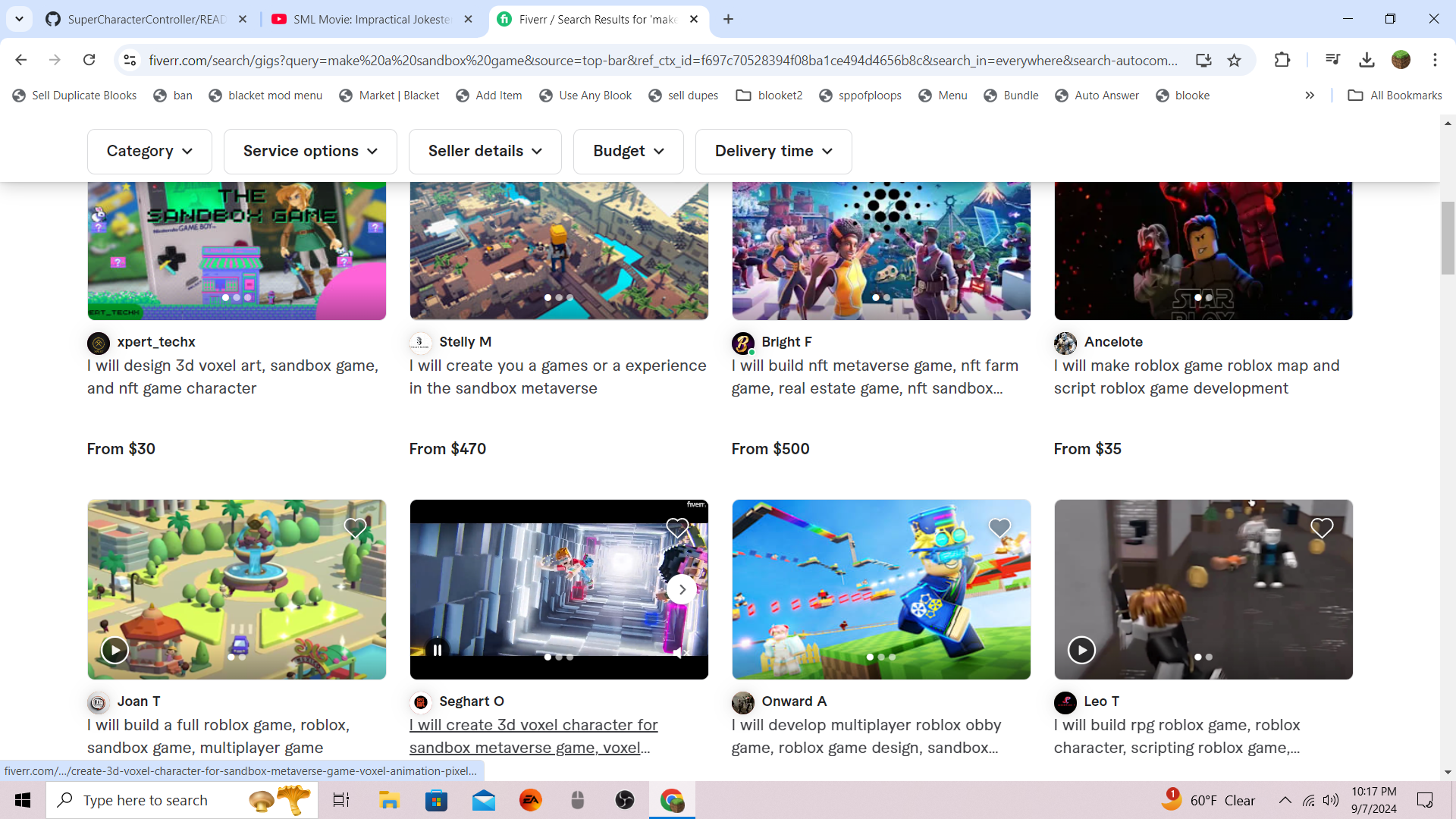Click next arrow on Seghart O gig carousel

pos(682,589)
